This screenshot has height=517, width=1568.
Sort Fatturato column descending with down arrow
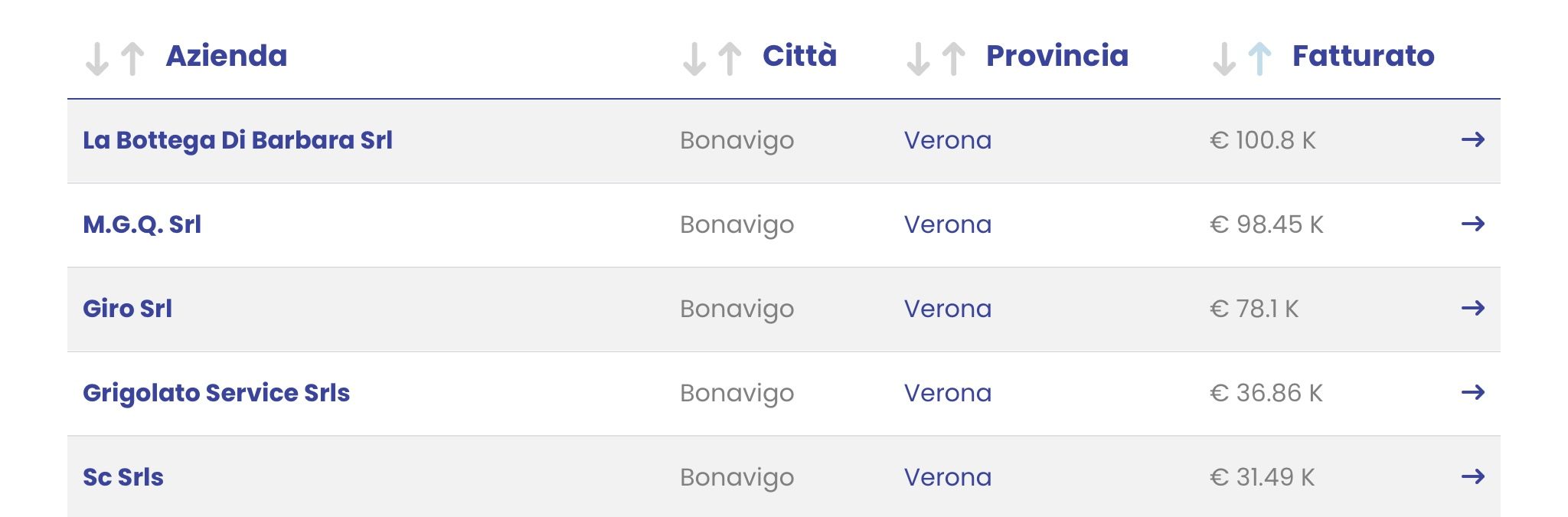[1223, 59]
